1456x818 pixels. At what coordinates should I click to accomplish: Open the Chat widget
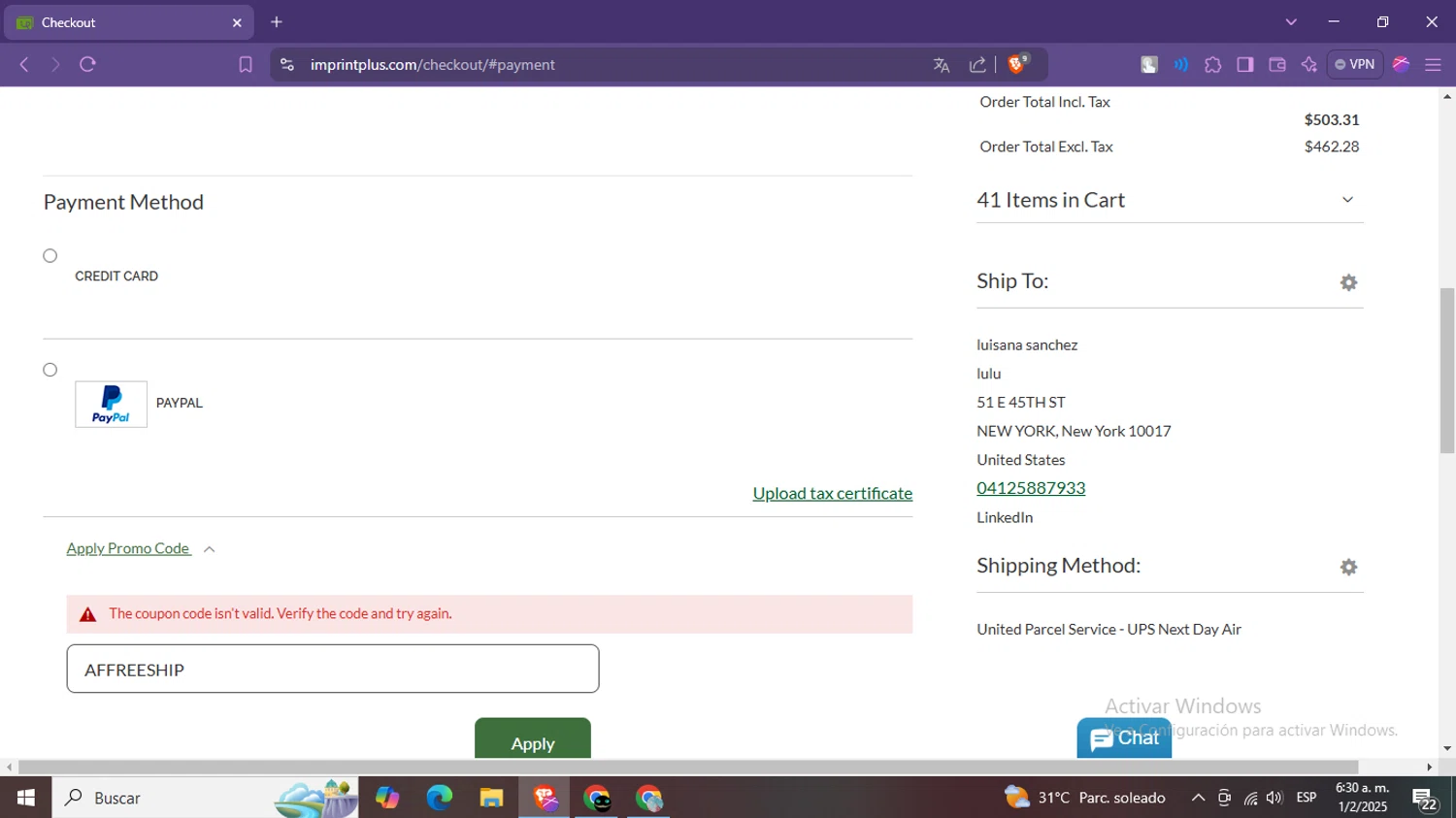(1124, 738)
